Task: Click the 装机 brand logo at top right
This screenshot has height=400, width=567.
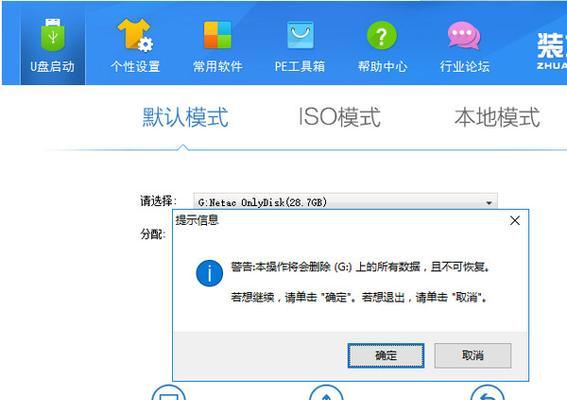Action: click(x=551, y=50)
